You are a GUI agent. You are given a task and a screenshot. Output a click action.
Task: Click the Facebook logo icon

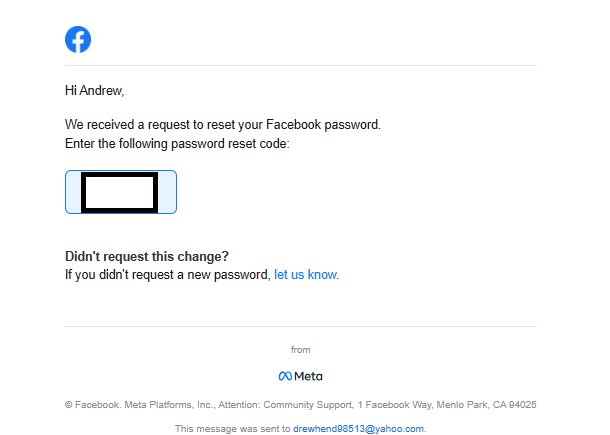point(78,39)
